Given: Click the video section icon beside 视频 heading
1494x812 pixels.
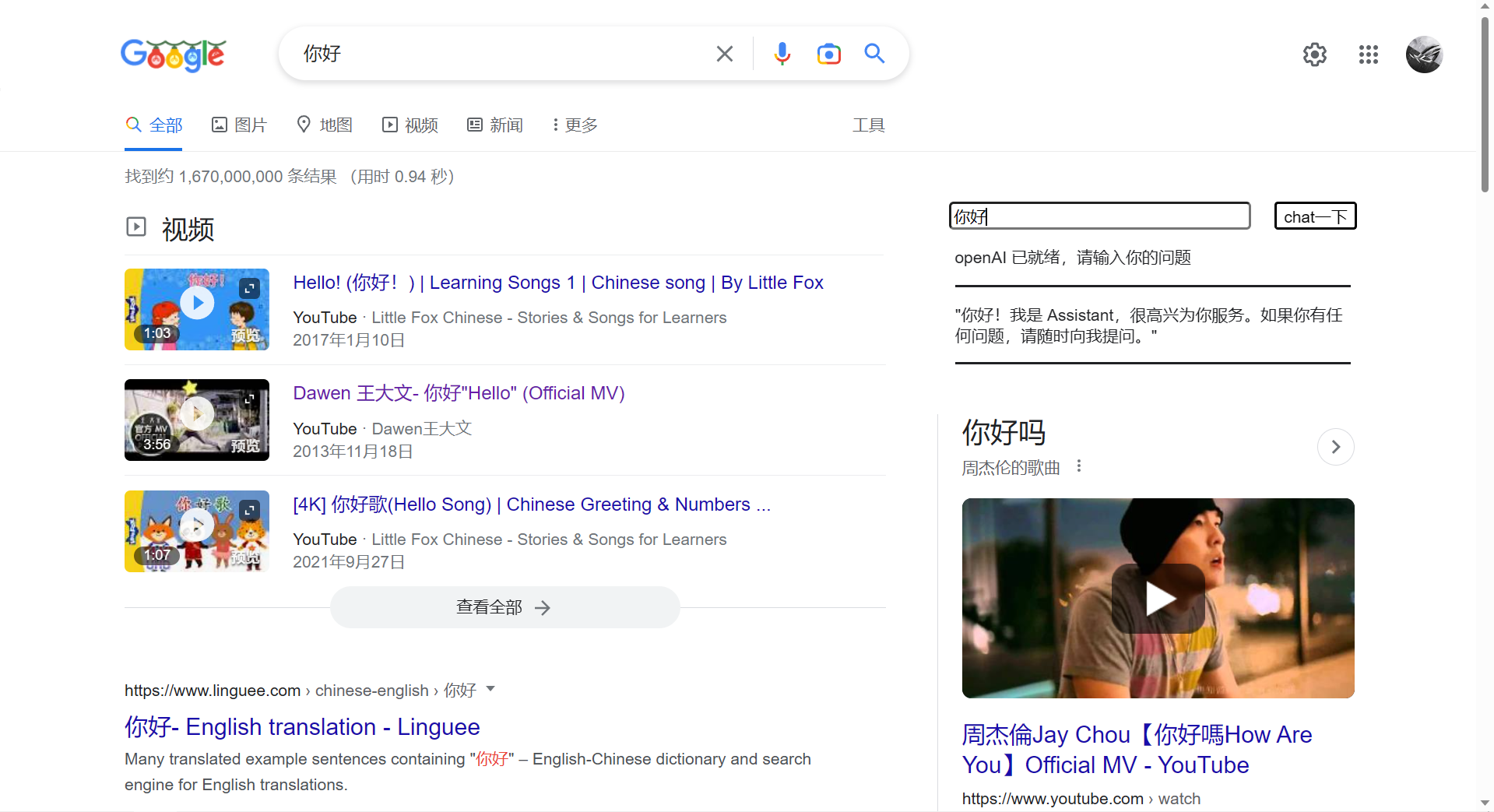Looking at the screenshot, I should pos(136,227).
